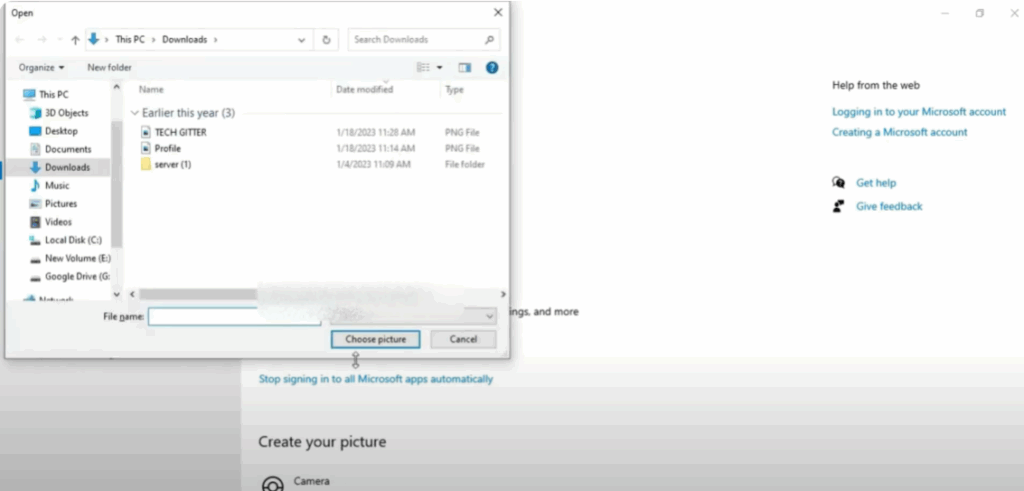The height and width of the screenshot is (491, 1024).
Task: Select the Profile PNG file
Action: (167, 148)
